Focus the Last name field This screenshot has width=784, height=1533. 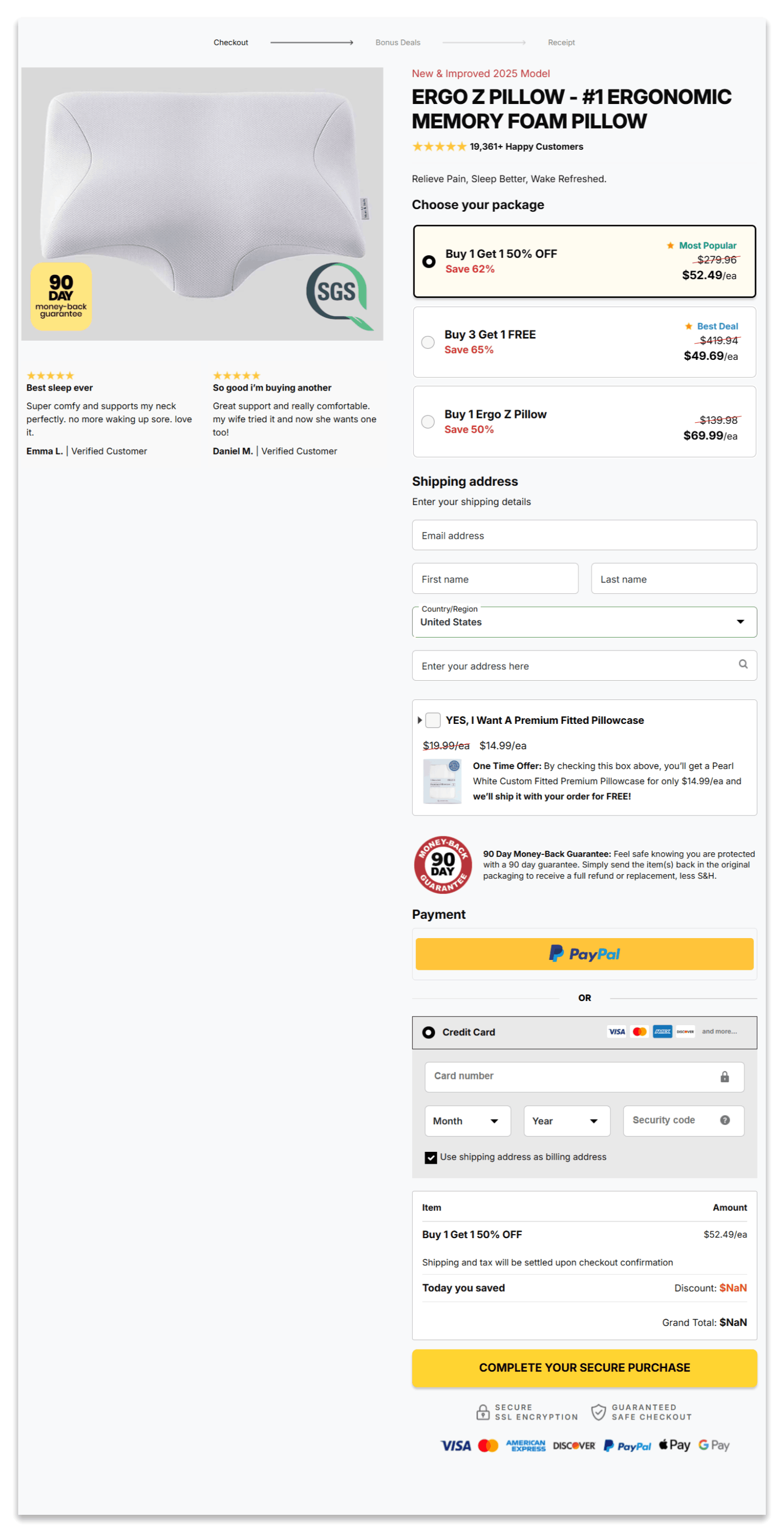tap(673, 579)
